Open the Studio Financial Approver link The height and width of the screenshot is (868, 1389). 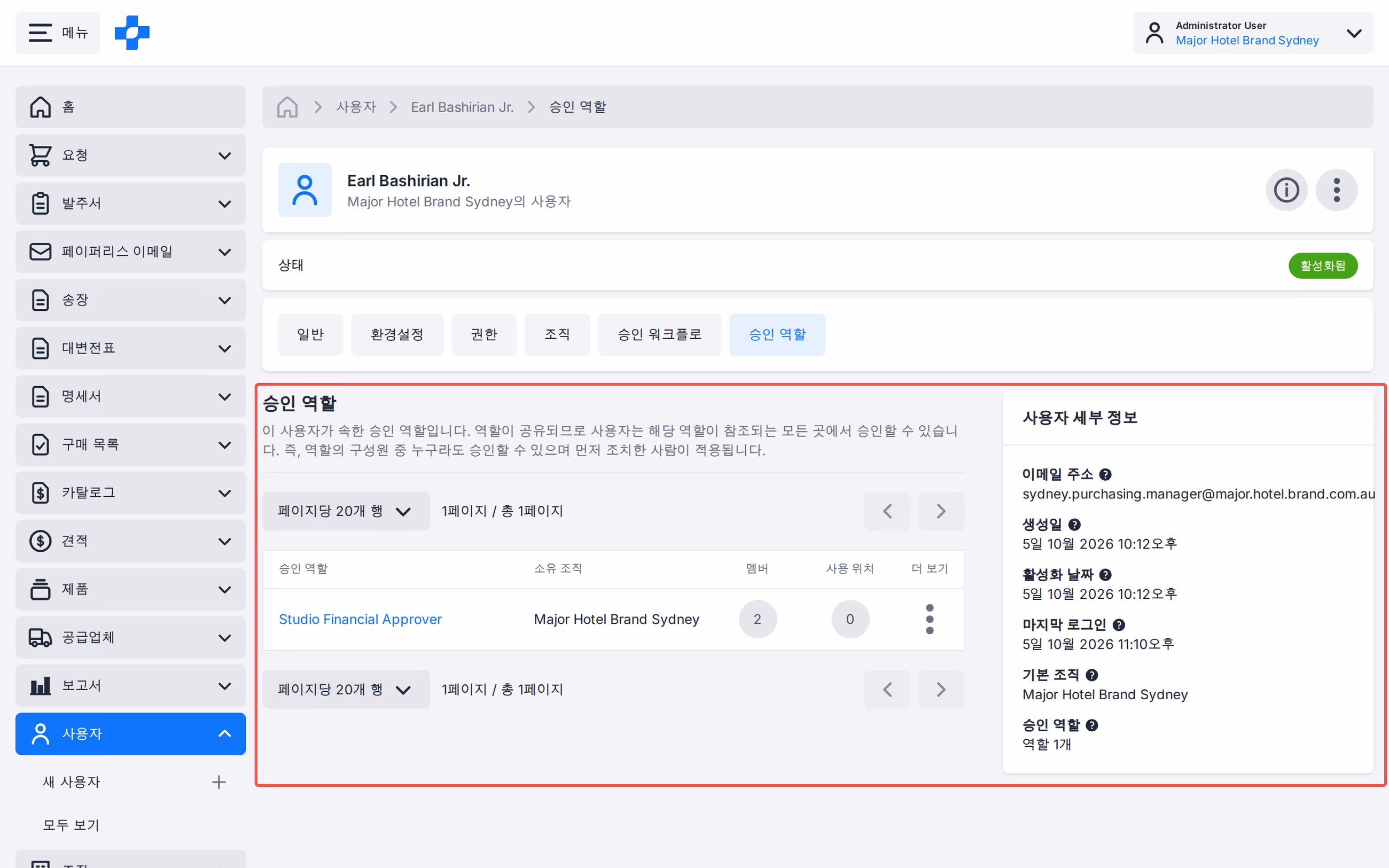[360, 620]
